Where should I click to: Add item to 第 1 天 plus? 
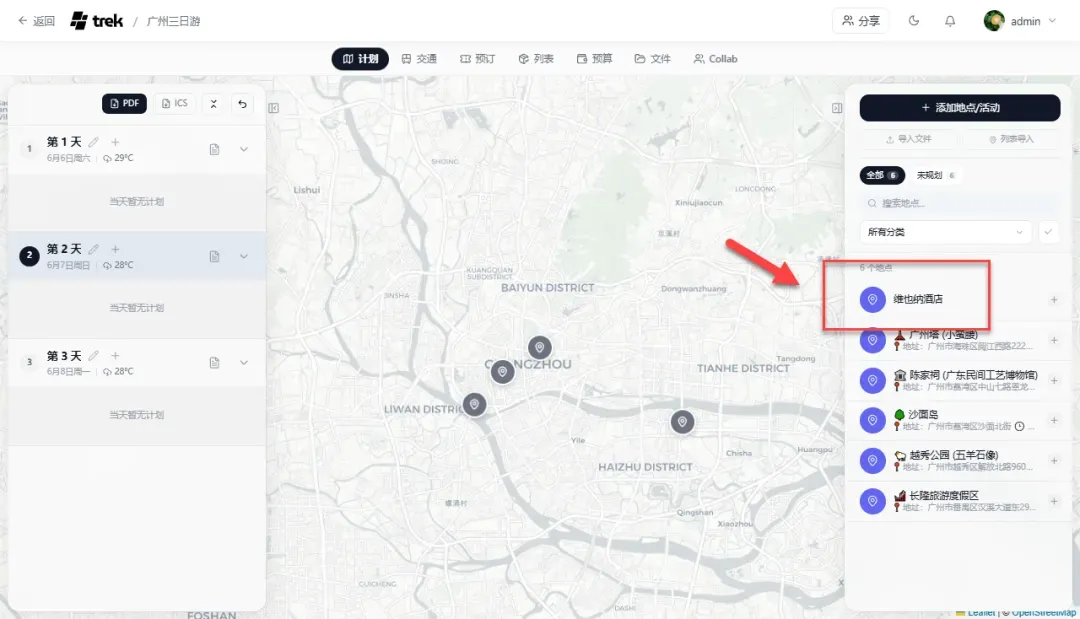coord(115,142)
